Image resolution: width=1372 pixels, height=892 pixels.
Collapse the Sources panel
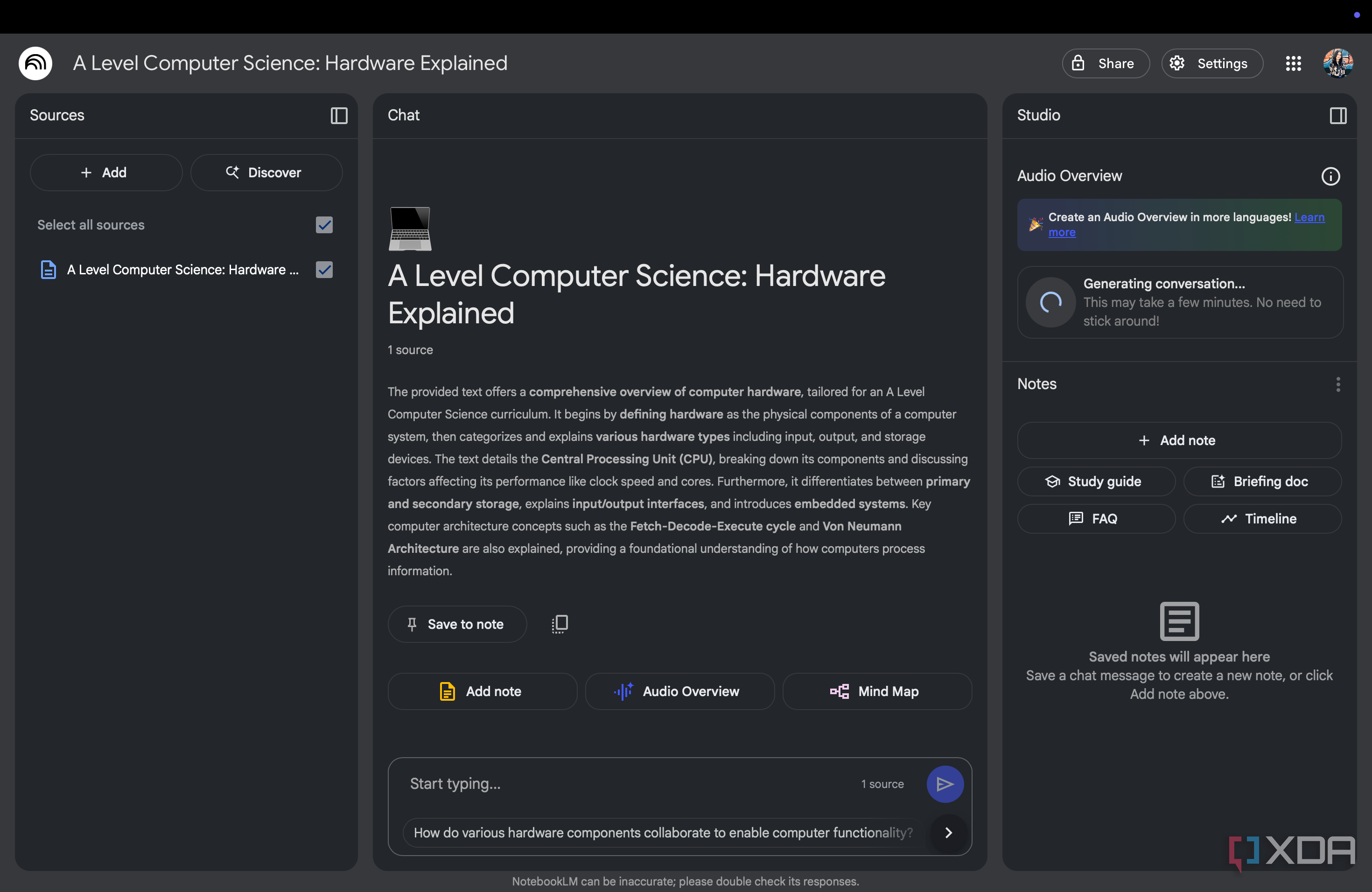click(x=338, y=115)
